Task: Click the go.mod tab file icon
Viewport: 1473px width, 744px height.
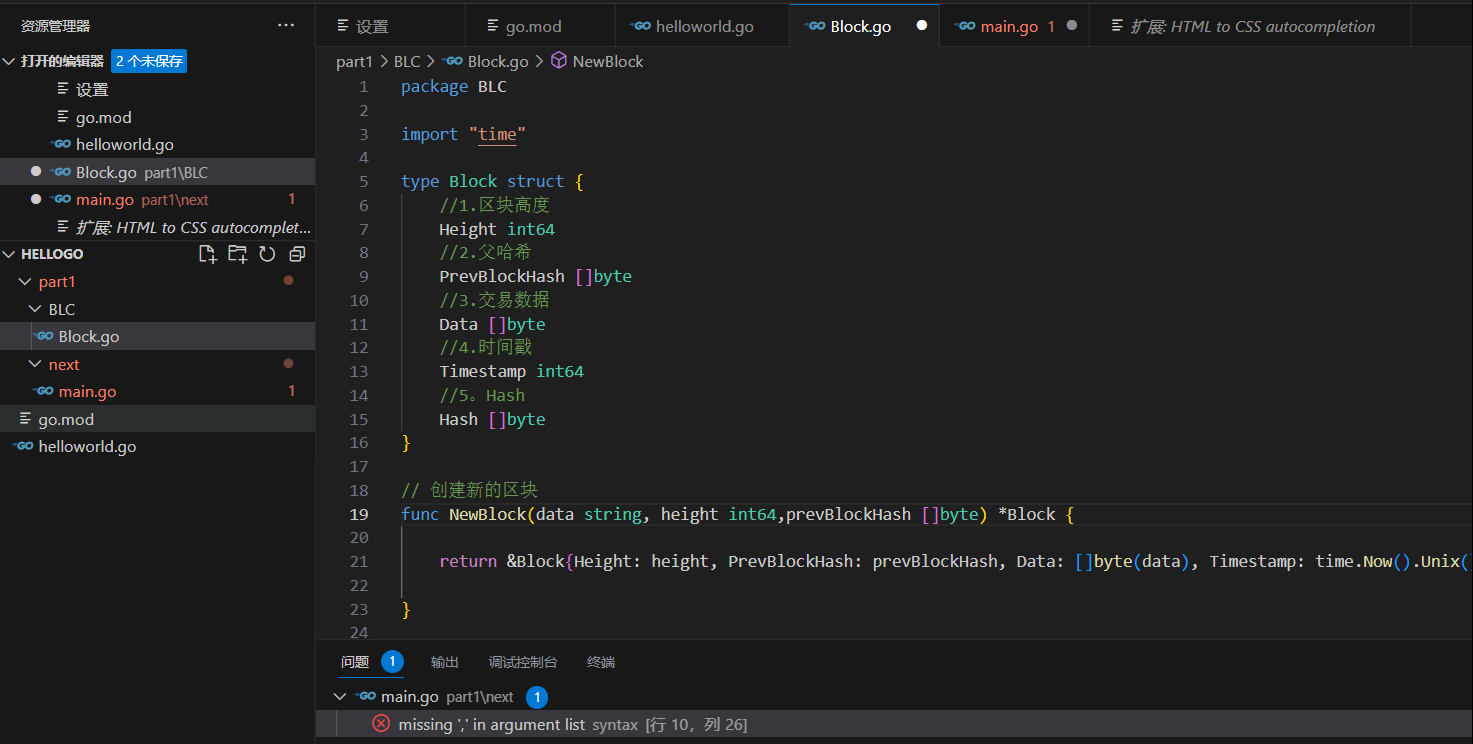Action: [x=493, y=26]
